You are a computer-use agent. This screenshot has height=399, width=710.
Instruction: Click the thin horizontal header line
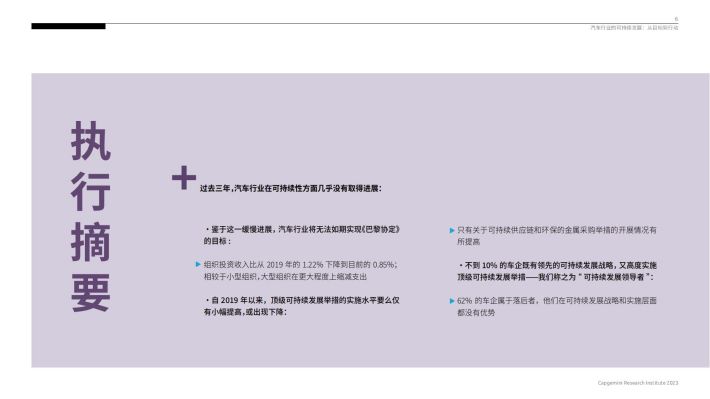tap(392, 24)
